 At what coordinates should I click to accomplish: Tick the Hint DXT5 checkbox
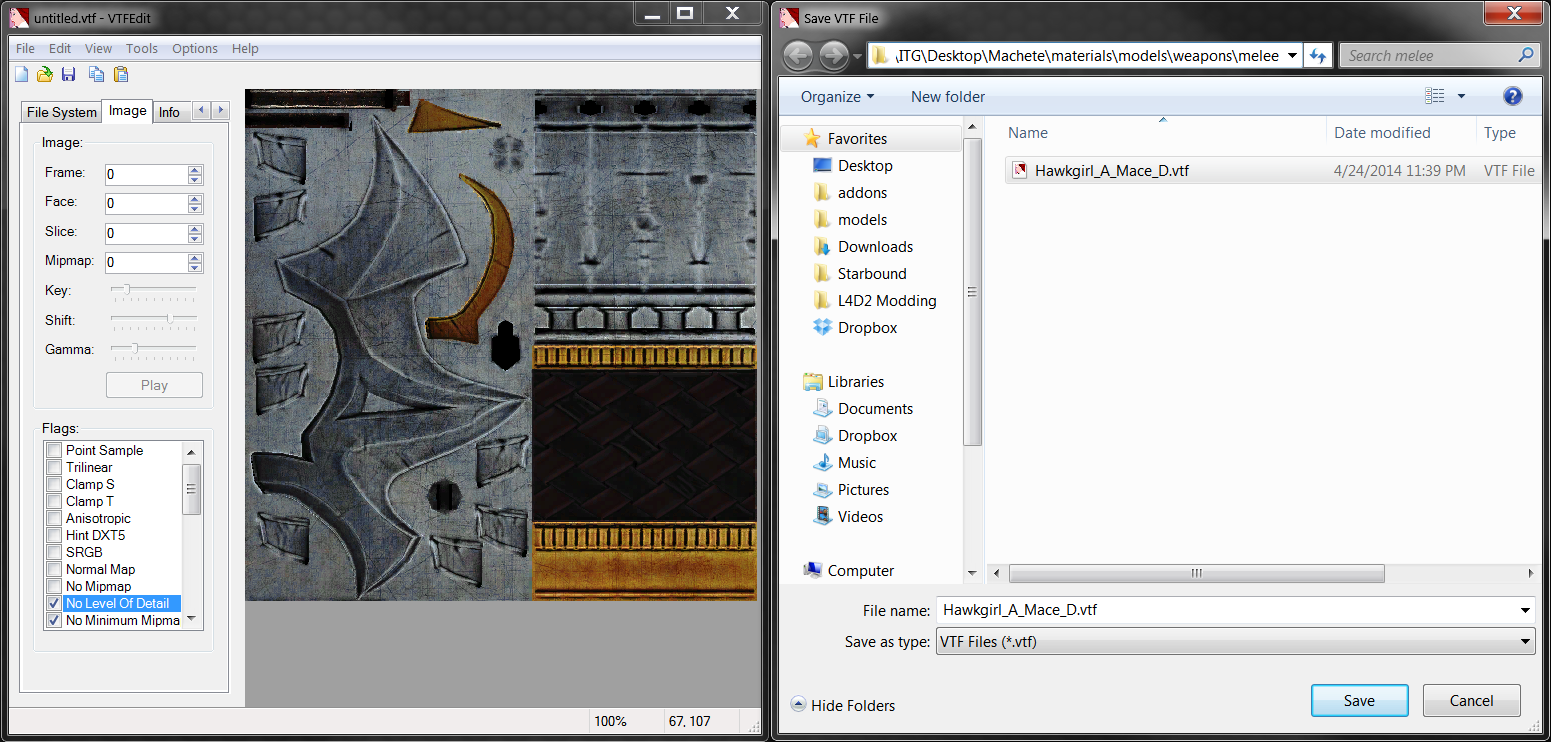[54, 536]
